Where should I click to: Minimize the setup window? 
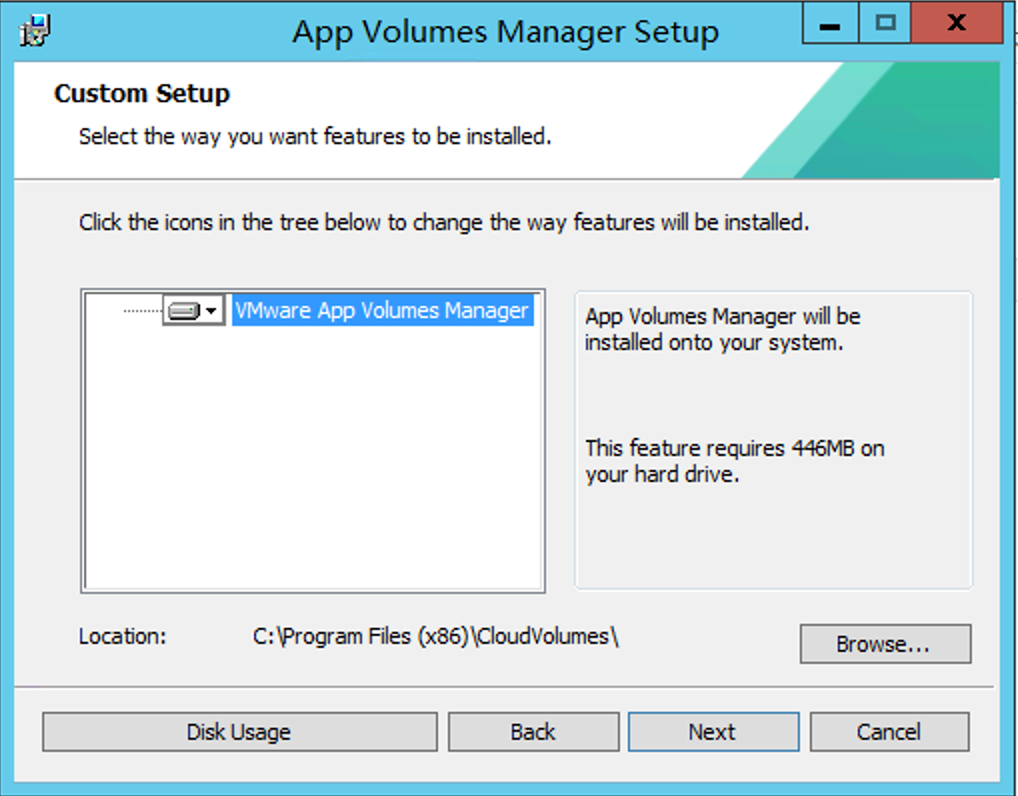coord(830,25)
